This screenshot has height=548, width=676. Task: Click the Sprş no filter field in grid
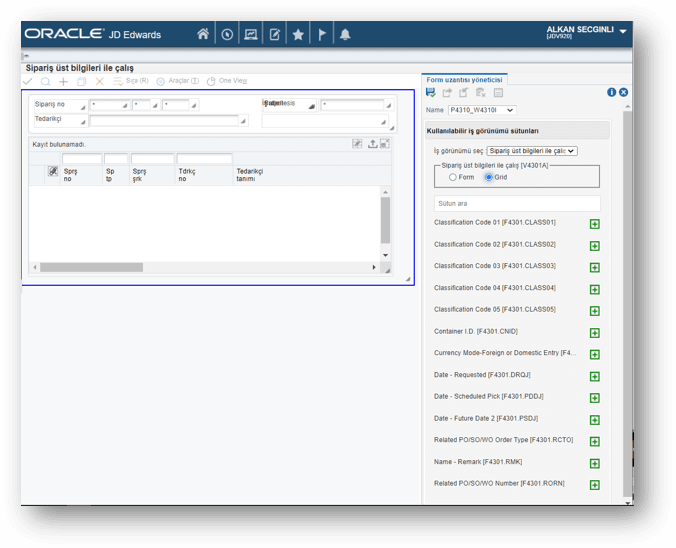point(82,159)
